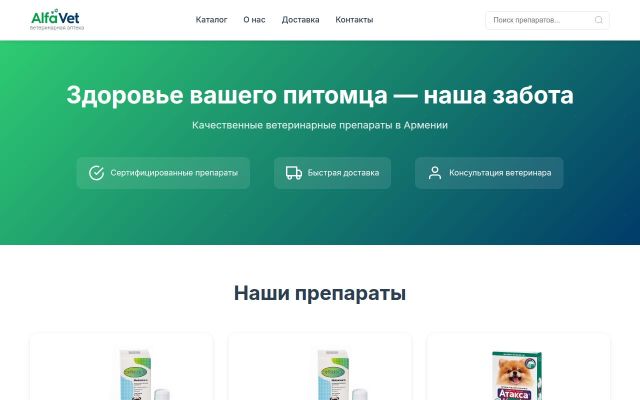Click the veterinarian person icon
Screen dimensions: 640x400
(x=435, y=173)
